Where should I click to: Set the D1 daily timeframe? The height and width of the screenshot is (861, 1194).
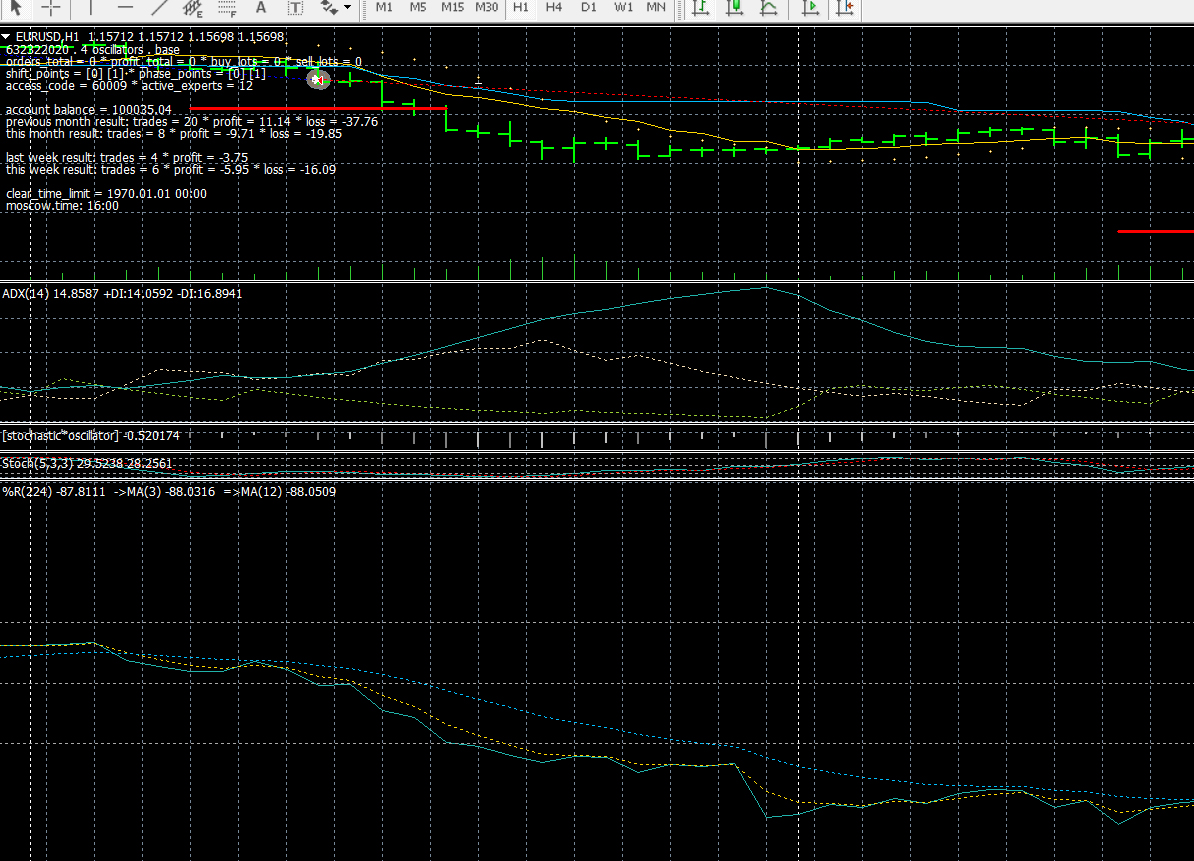(588, 7)
